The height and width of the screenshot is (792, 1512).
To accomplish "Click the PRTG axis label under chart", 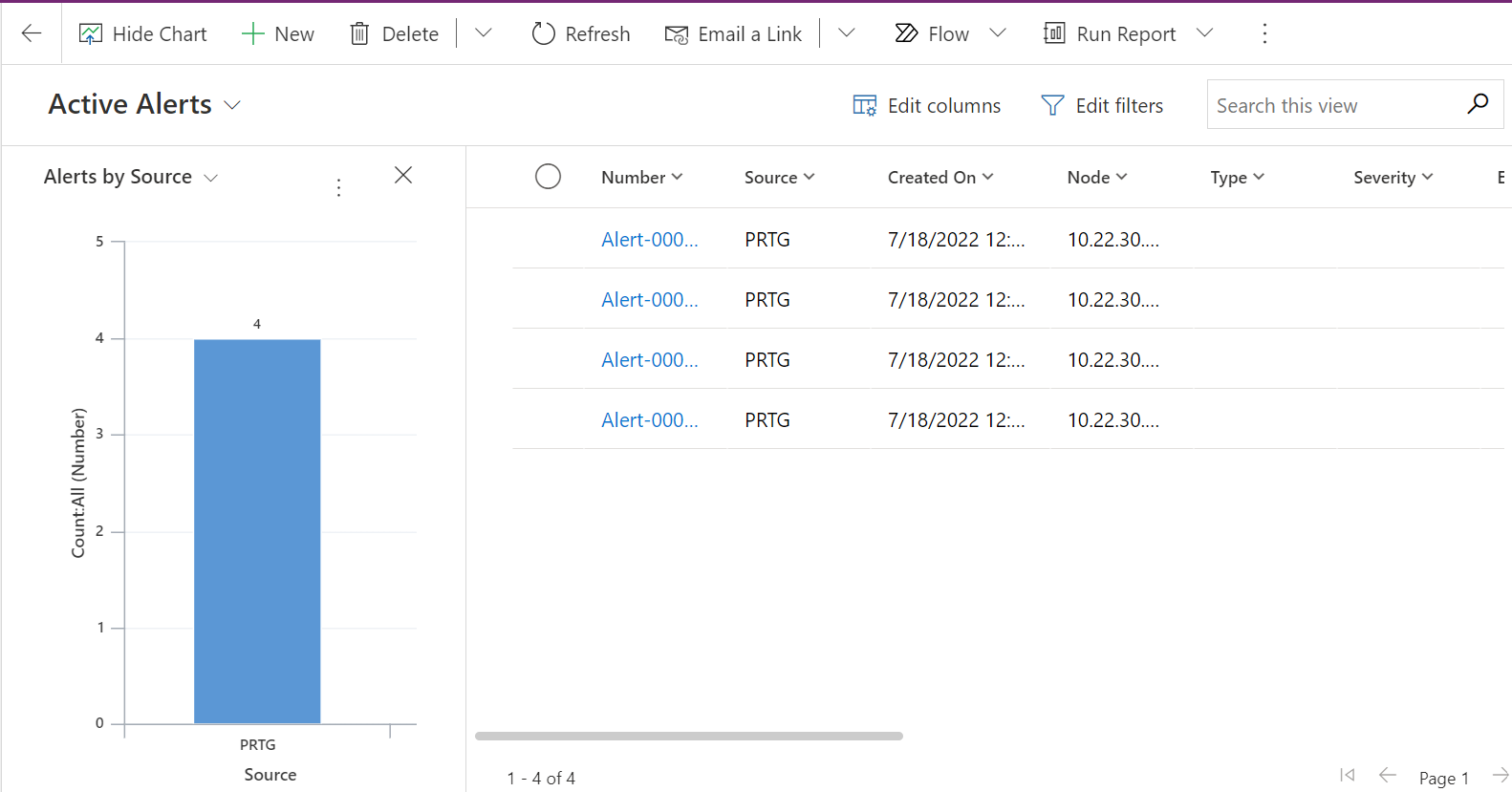I will 258,744.
